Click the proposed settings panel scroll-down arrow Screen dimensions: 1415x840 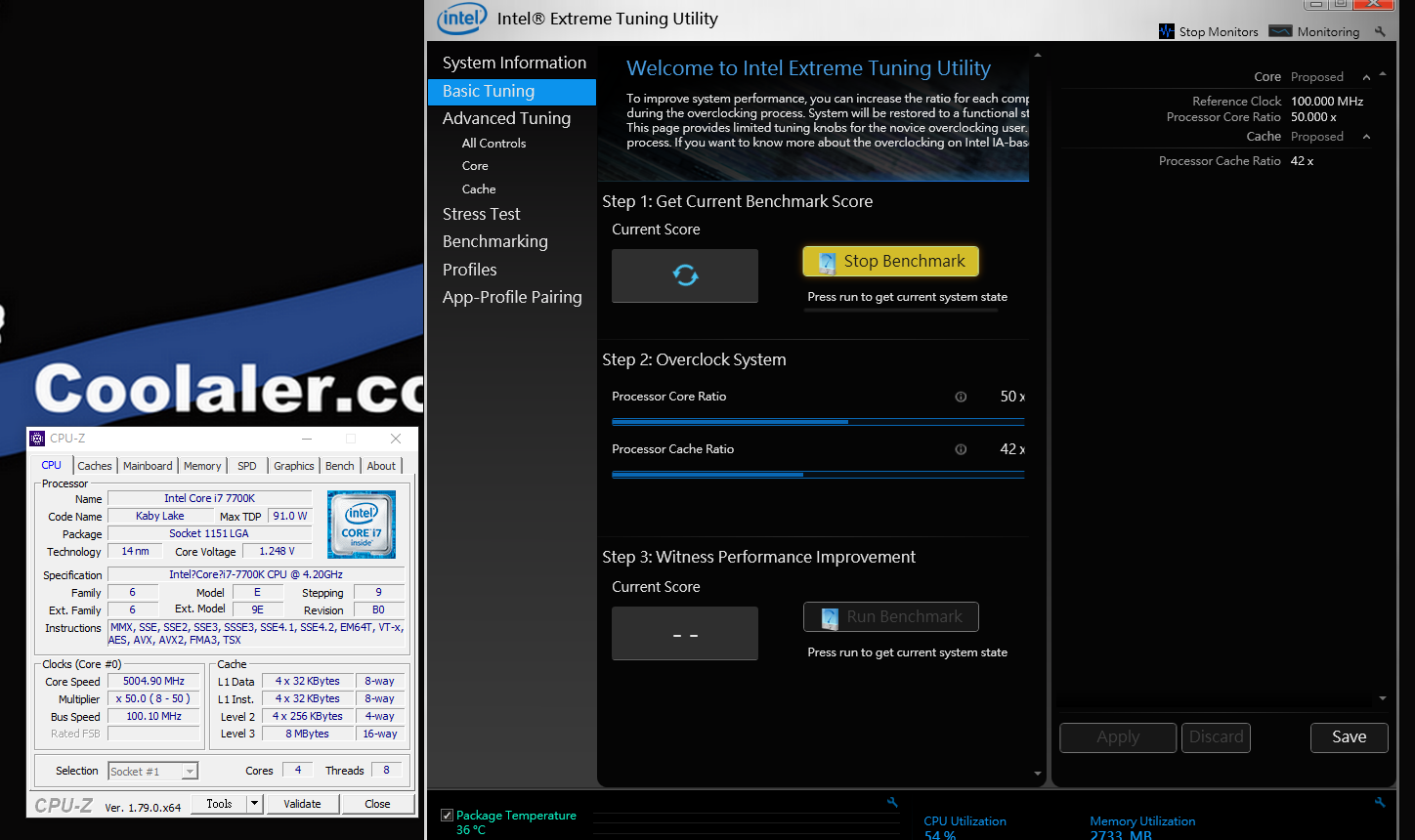point(1383,698)
